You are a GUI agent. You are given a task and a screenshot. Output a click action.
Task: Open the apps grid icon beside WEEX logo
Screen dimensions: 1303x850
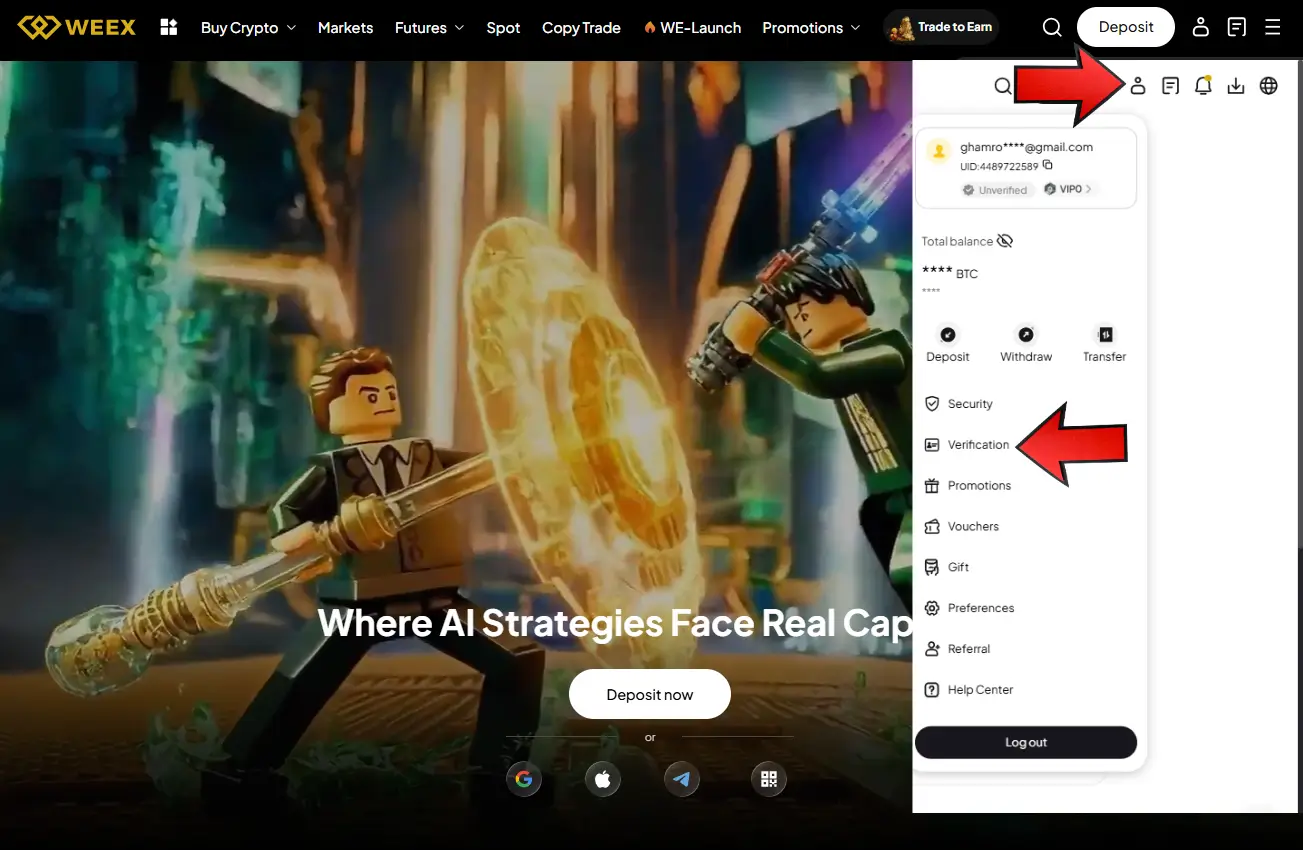pos(169,27)
